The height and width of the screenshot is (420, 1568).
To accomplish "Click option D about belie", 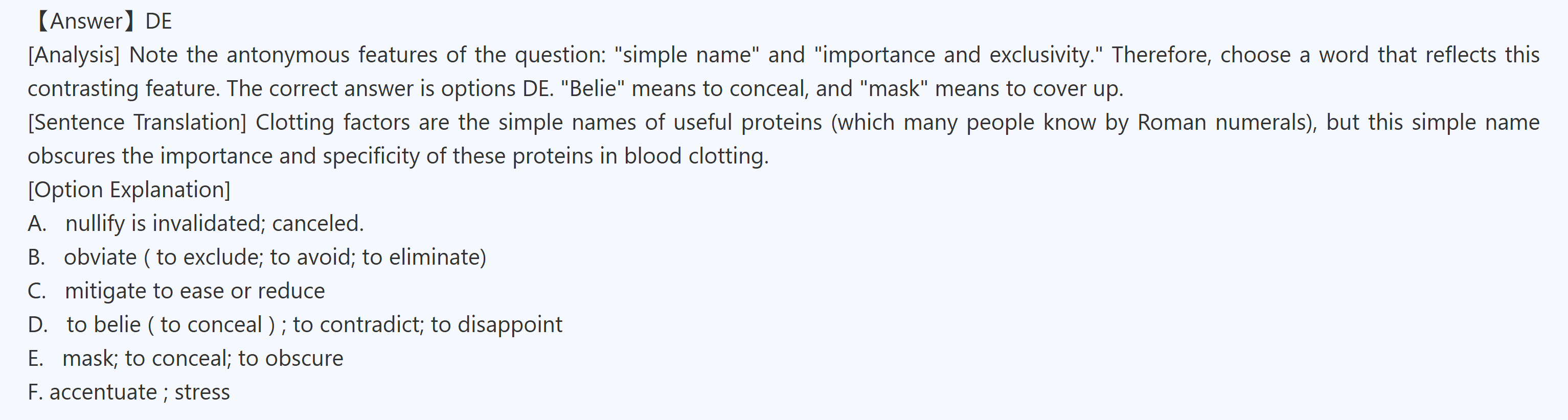I will 294,325.
